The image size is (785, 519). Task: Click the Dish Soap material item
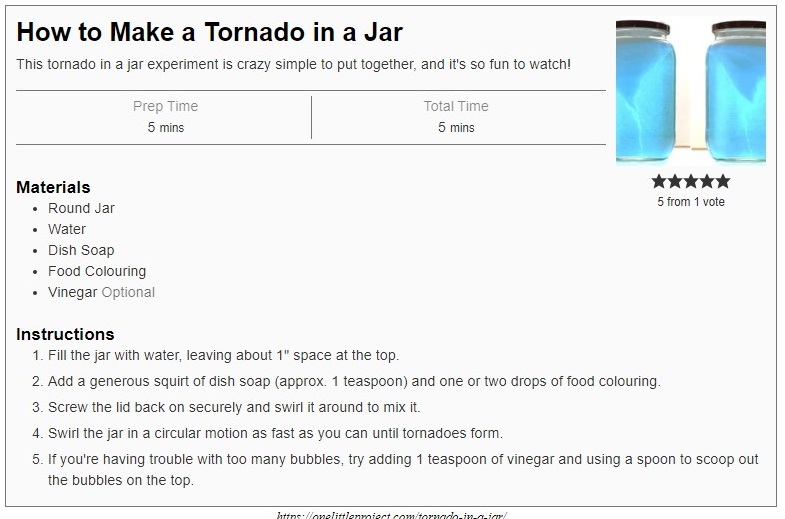81,250
